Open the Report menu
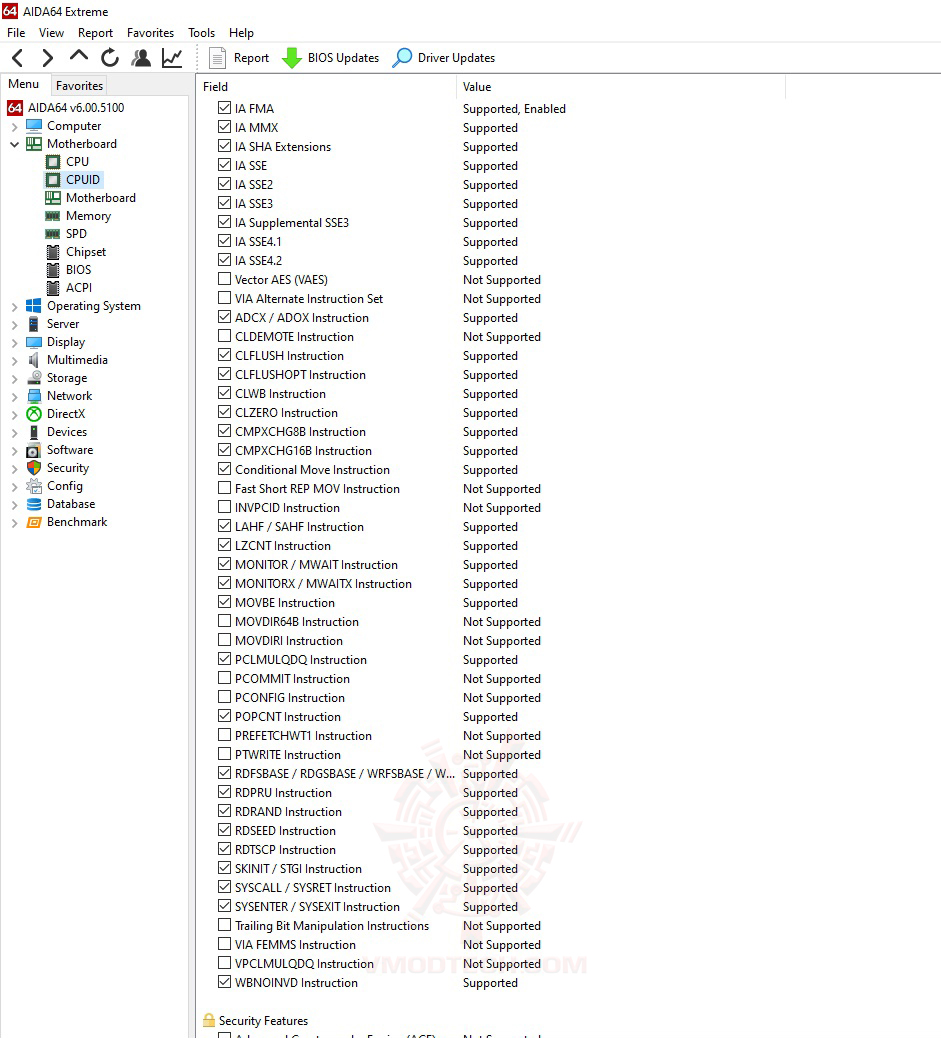This screenshot has height=1038, width=941. pyautogui.click(x=95, y=32)
